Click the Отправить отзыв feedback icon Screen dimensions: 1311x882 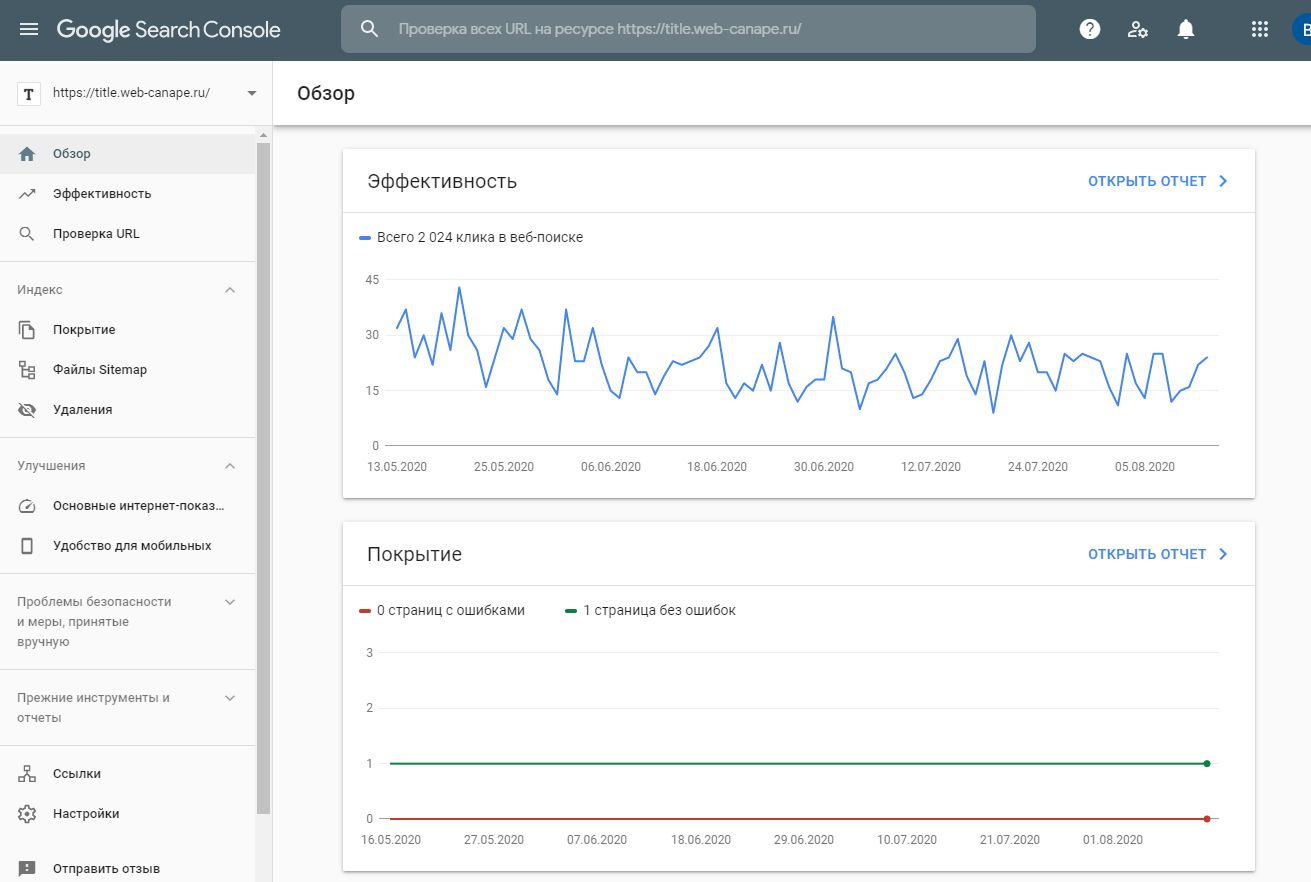[27, 869]
